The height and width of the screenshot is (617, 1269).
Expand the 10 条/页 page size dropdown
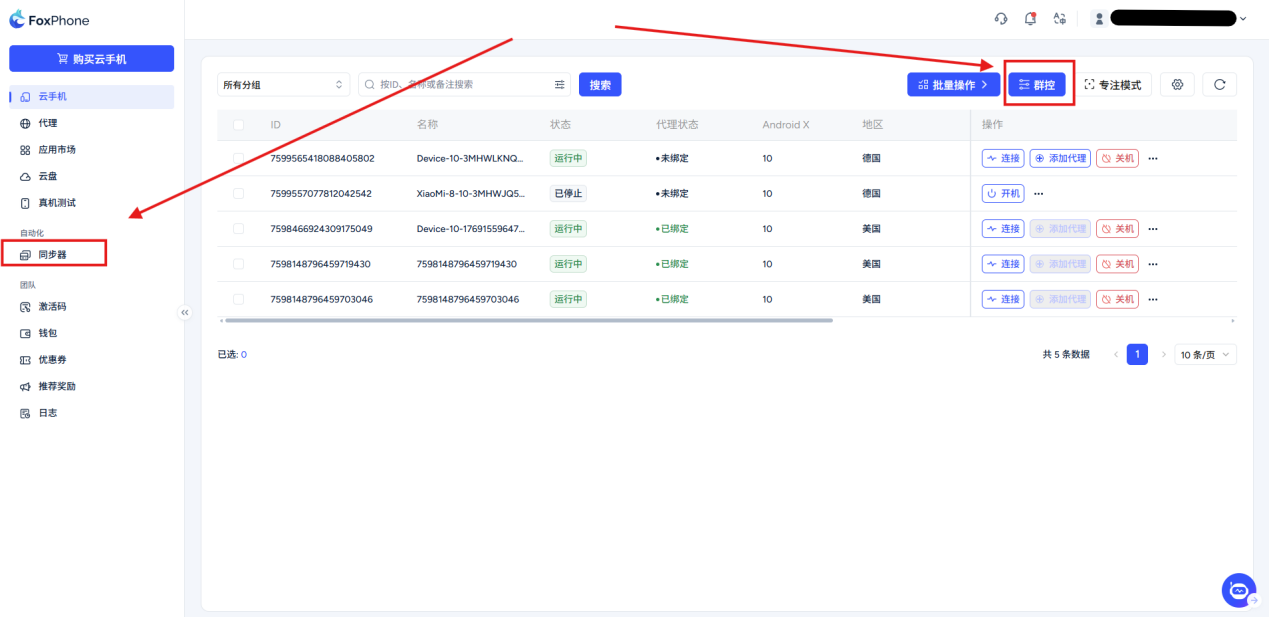[x=1206, y=355]
